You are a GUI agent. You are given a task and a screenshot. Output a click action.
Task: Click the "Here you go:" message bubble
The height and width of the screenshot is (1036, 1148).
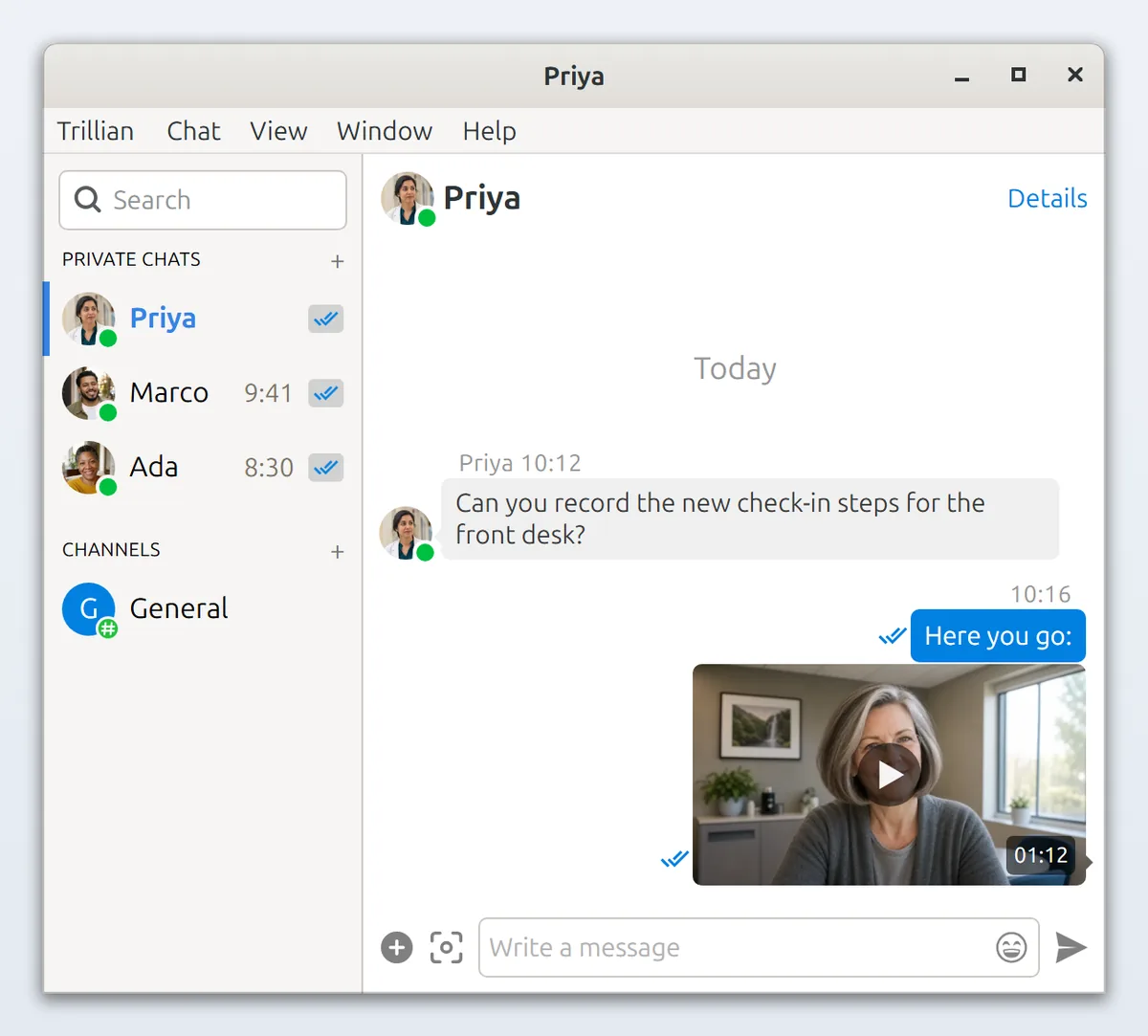998,635
